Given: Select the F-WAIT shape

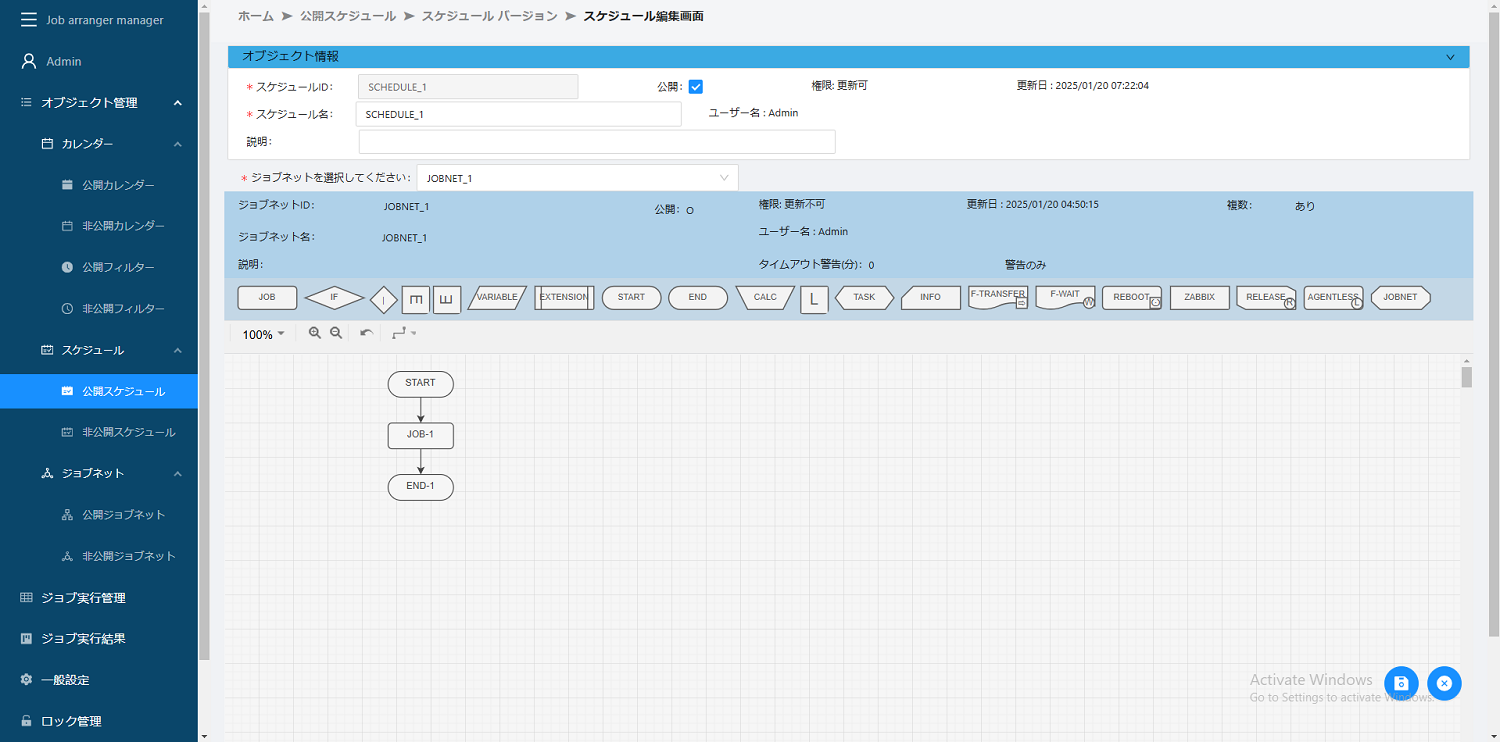Looking at the screenshot, I should pyautogui.click(x=1065, y=297).
